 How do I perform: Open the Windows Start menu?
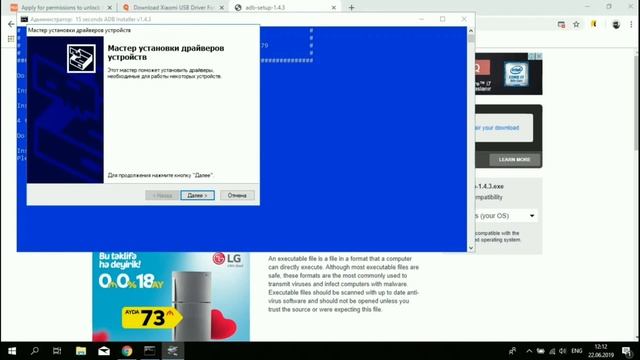(12, 351)
